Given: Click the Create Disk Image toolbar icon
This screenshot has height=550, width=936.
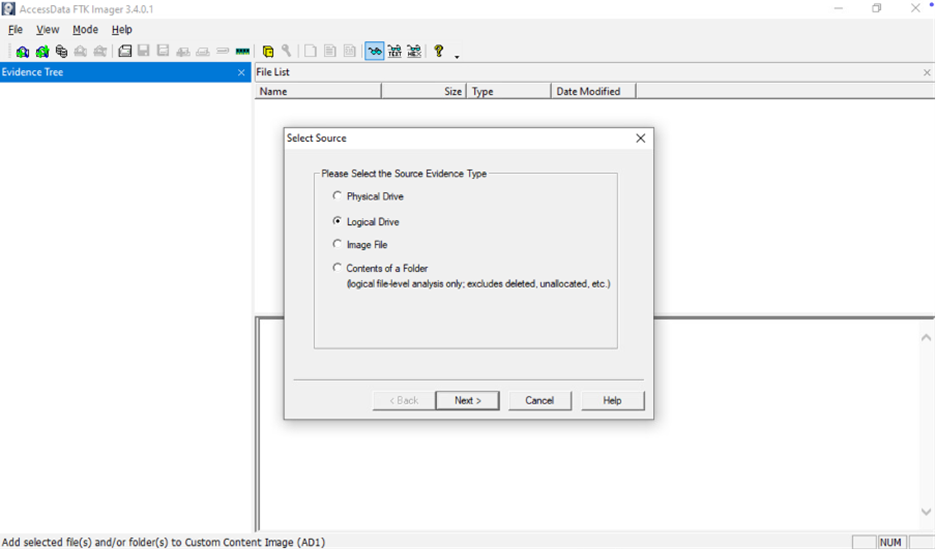Looking at the screenshot, I should coord(125,51).
